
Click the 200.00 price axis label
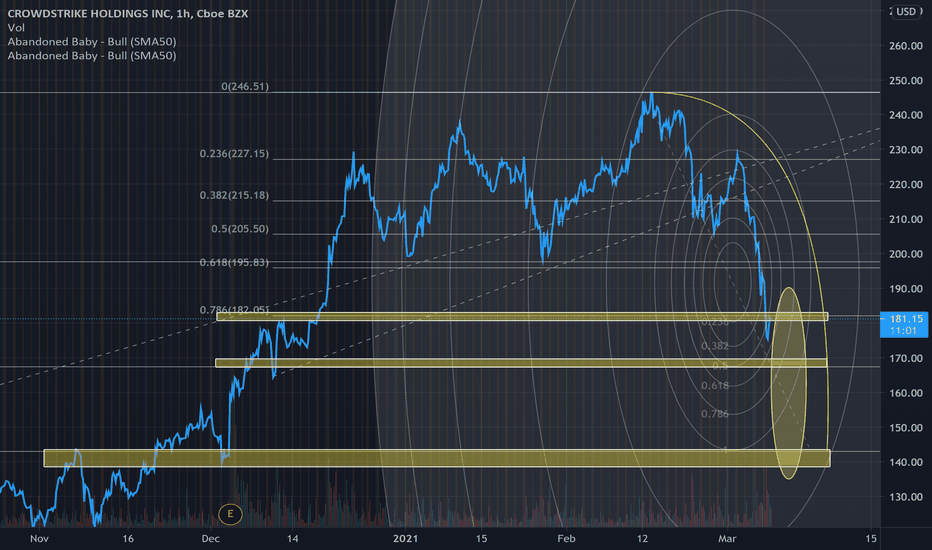(x=906, y=254)
